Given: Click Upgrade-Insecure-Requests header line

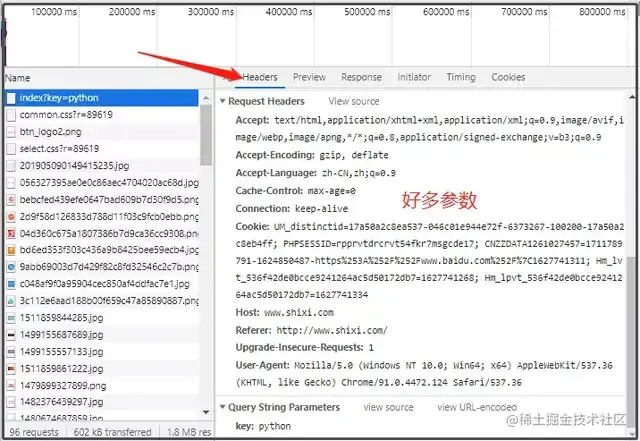Looking at the screenshot, I should coord(304,347).
